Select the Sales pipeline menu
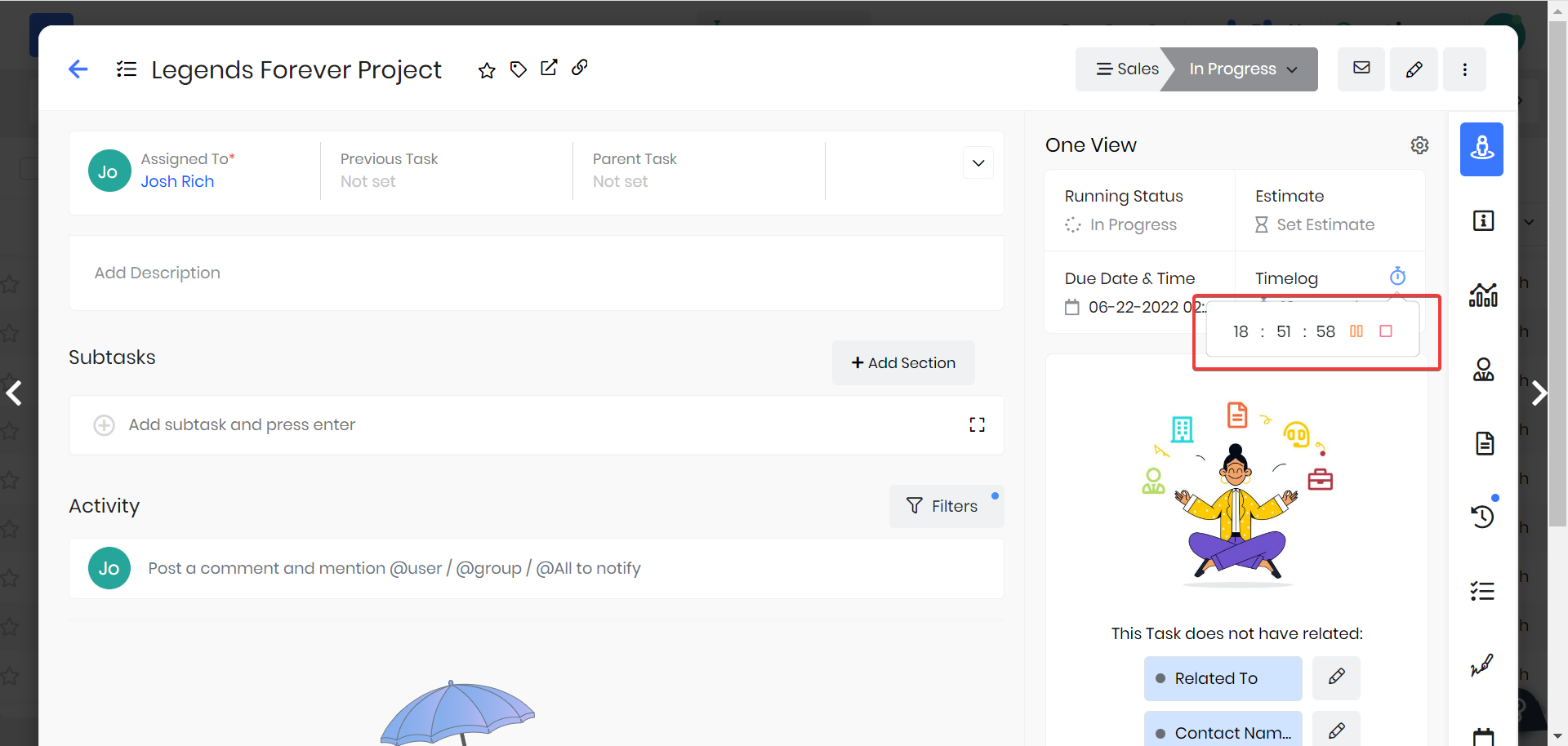 [x=1126, y=69]
